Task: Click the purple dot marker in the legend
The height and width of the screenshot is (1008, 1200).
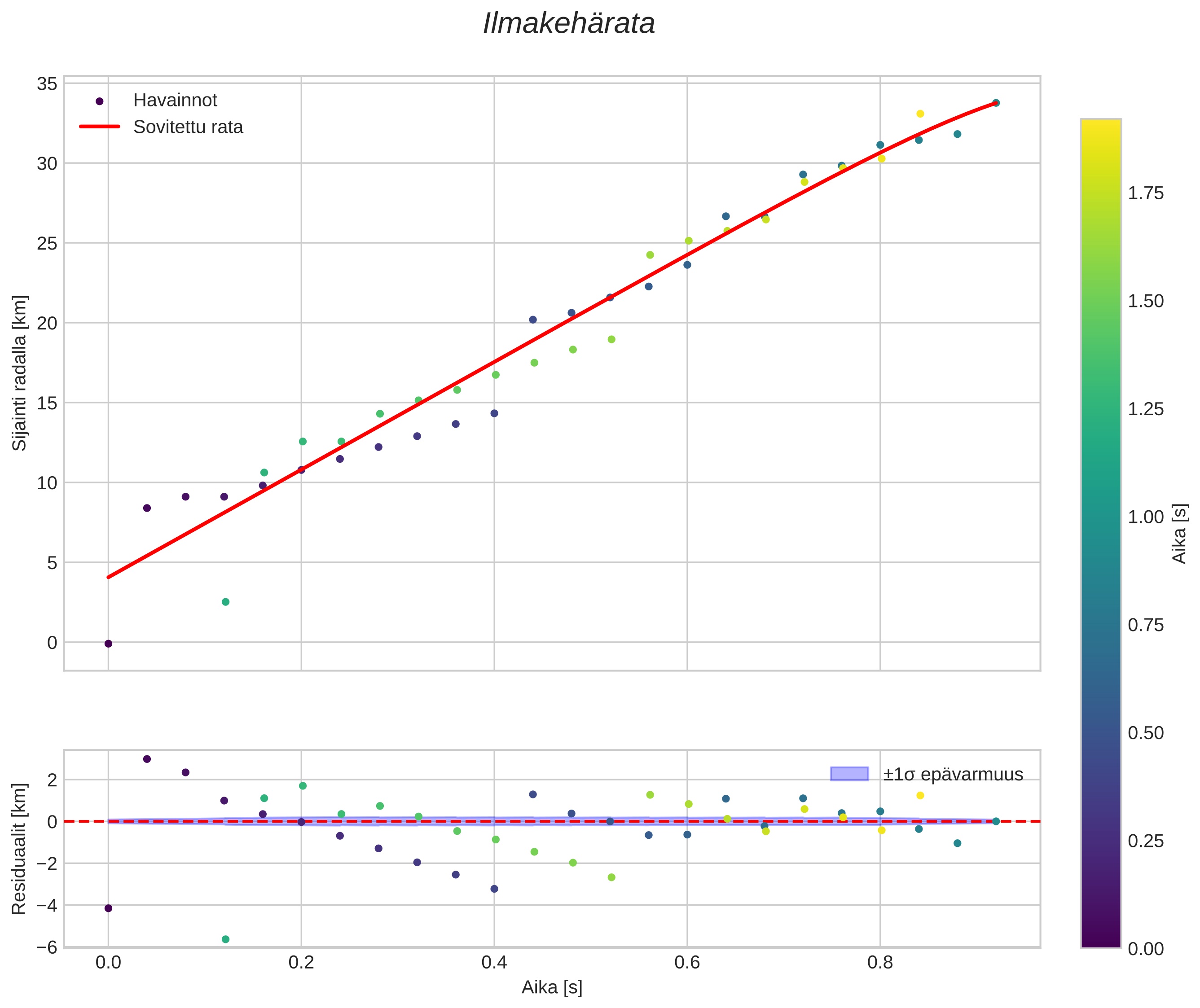Action: (x=100, y=101)
